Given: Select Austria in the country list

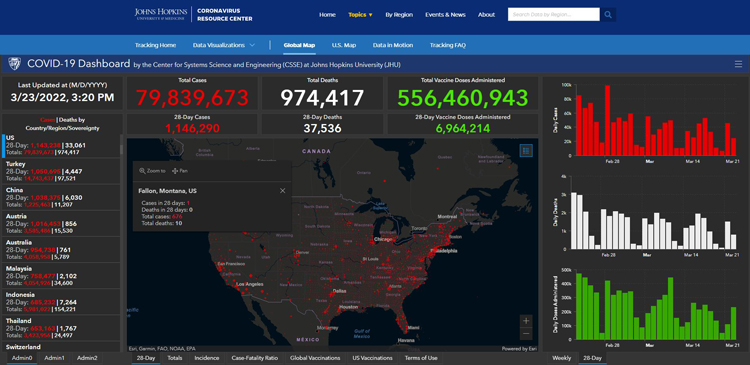Looking at the screenshot, I should point(61,224).
